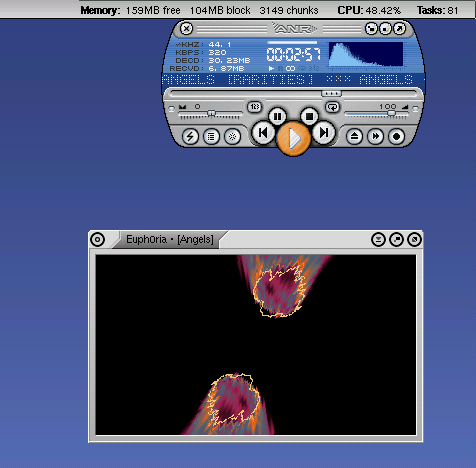Screen dimensions: 476x468
Task: Click the fast-forward double arrow icon
Action: 375,136
